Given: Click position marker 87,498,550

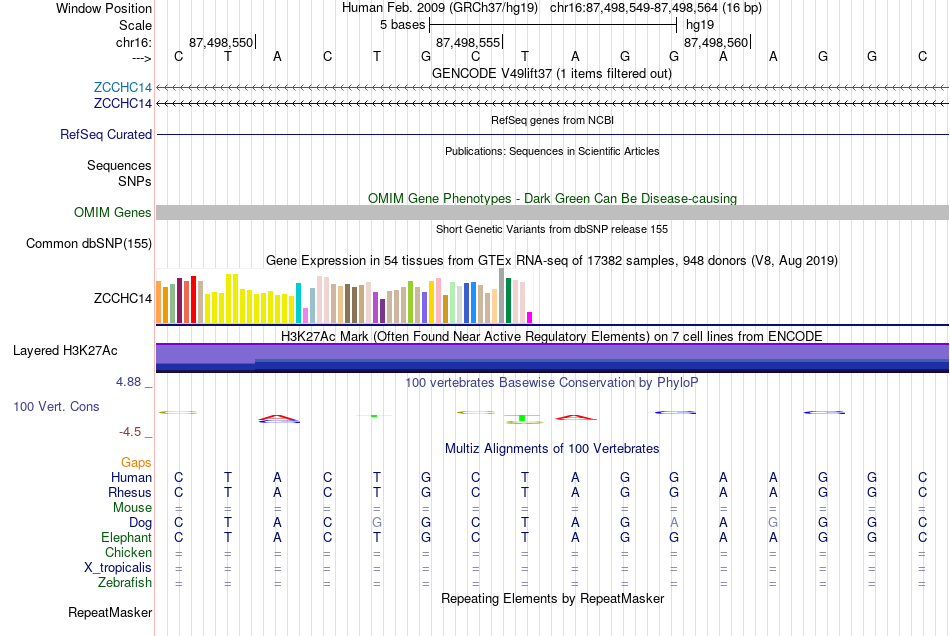Looking at the screenshot, I should (x=221, y=42).
